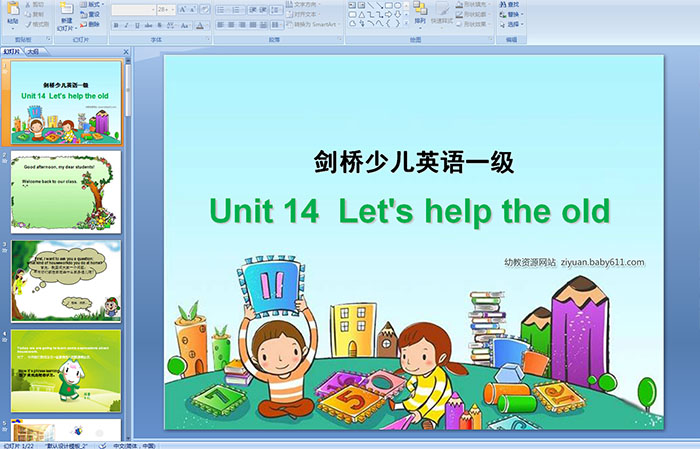The width and height of the screenshot is (700, 449).
Task: Open 对齐文本 align text menu
Action: click(303, 14)
